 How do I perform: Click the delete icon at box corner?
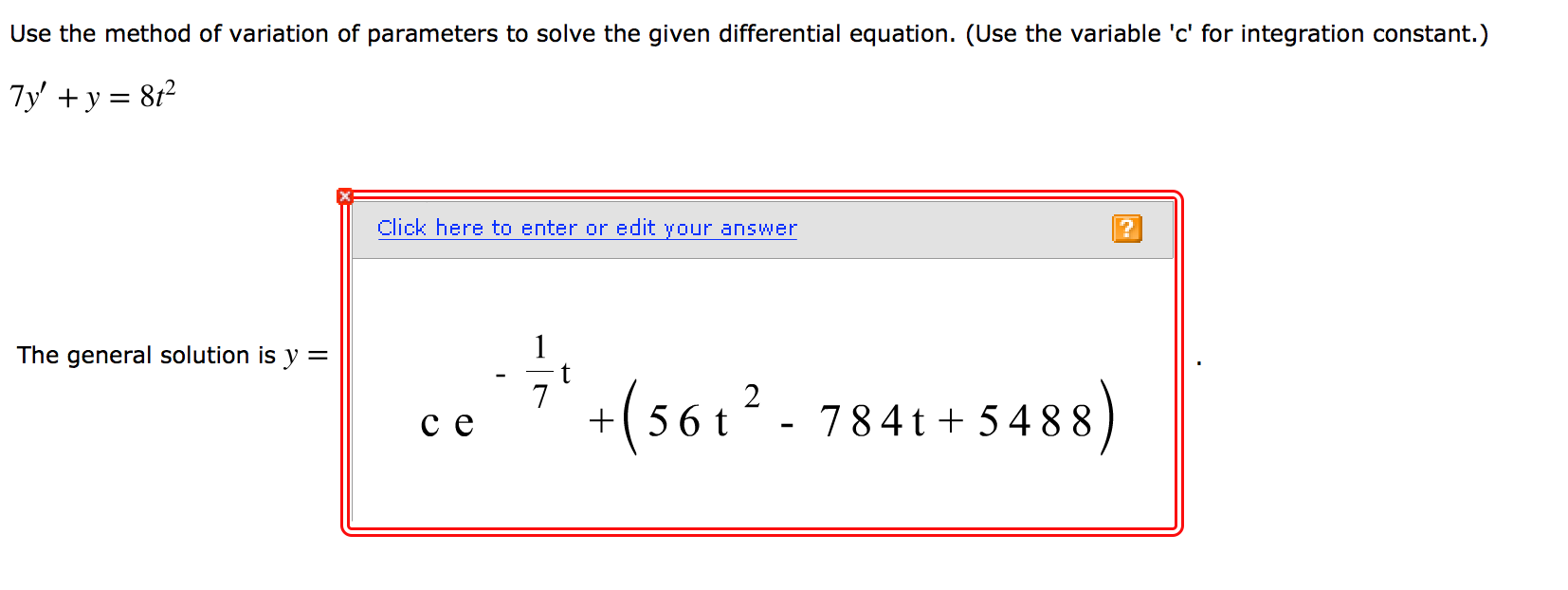345,195
